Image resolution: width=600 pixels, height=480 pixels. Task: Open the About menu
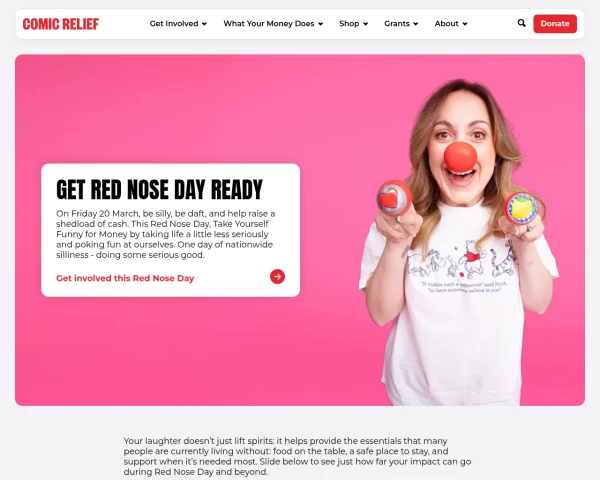tap(447, 24)
